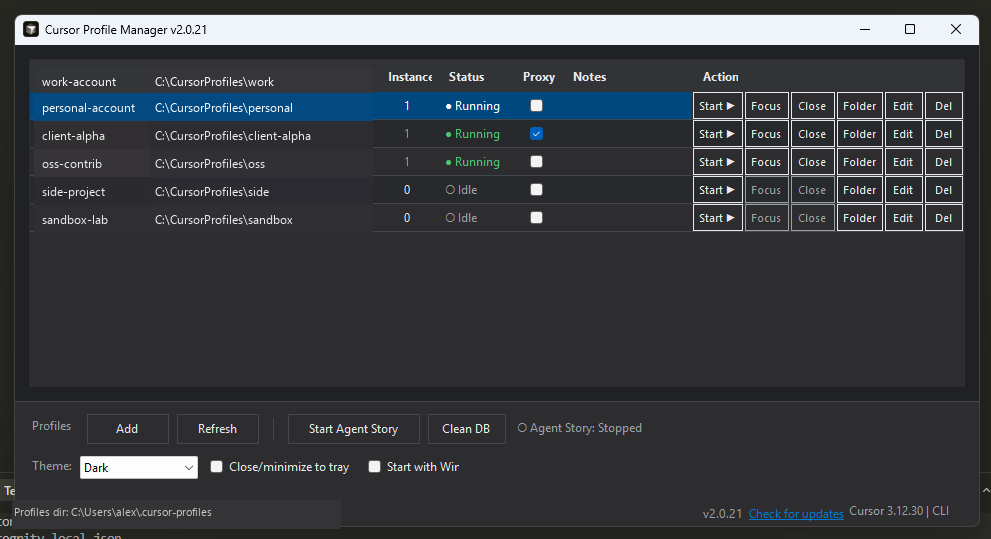
Task: Click the Notes column header
Action: [589, 76]
